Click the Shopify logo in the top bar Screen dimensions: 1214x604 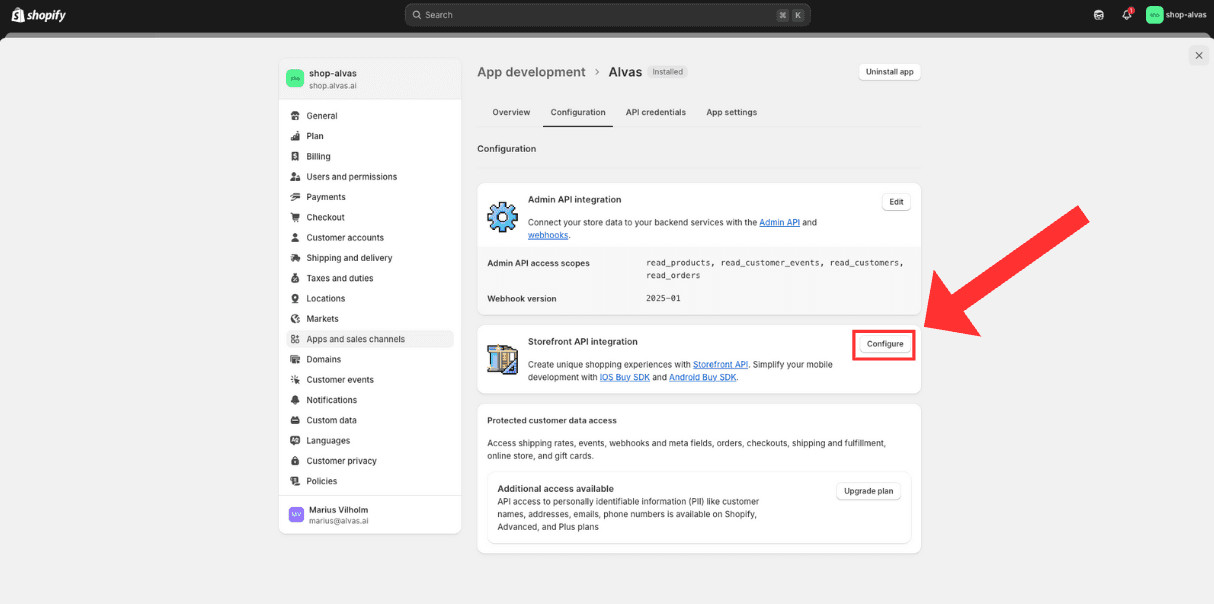pyautogui.click(x=39, y=15)
